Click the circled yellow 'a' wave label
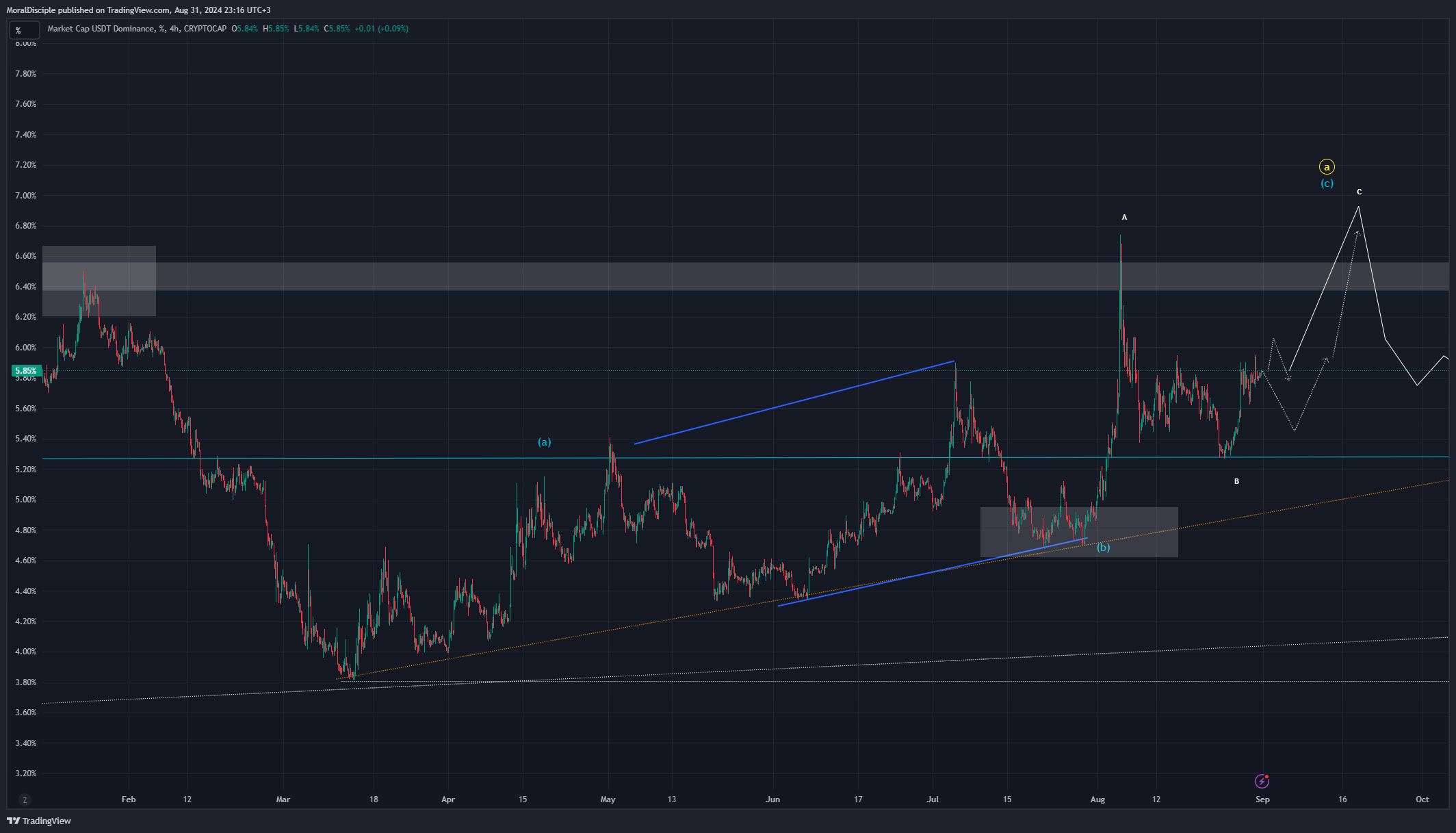 1327,167
